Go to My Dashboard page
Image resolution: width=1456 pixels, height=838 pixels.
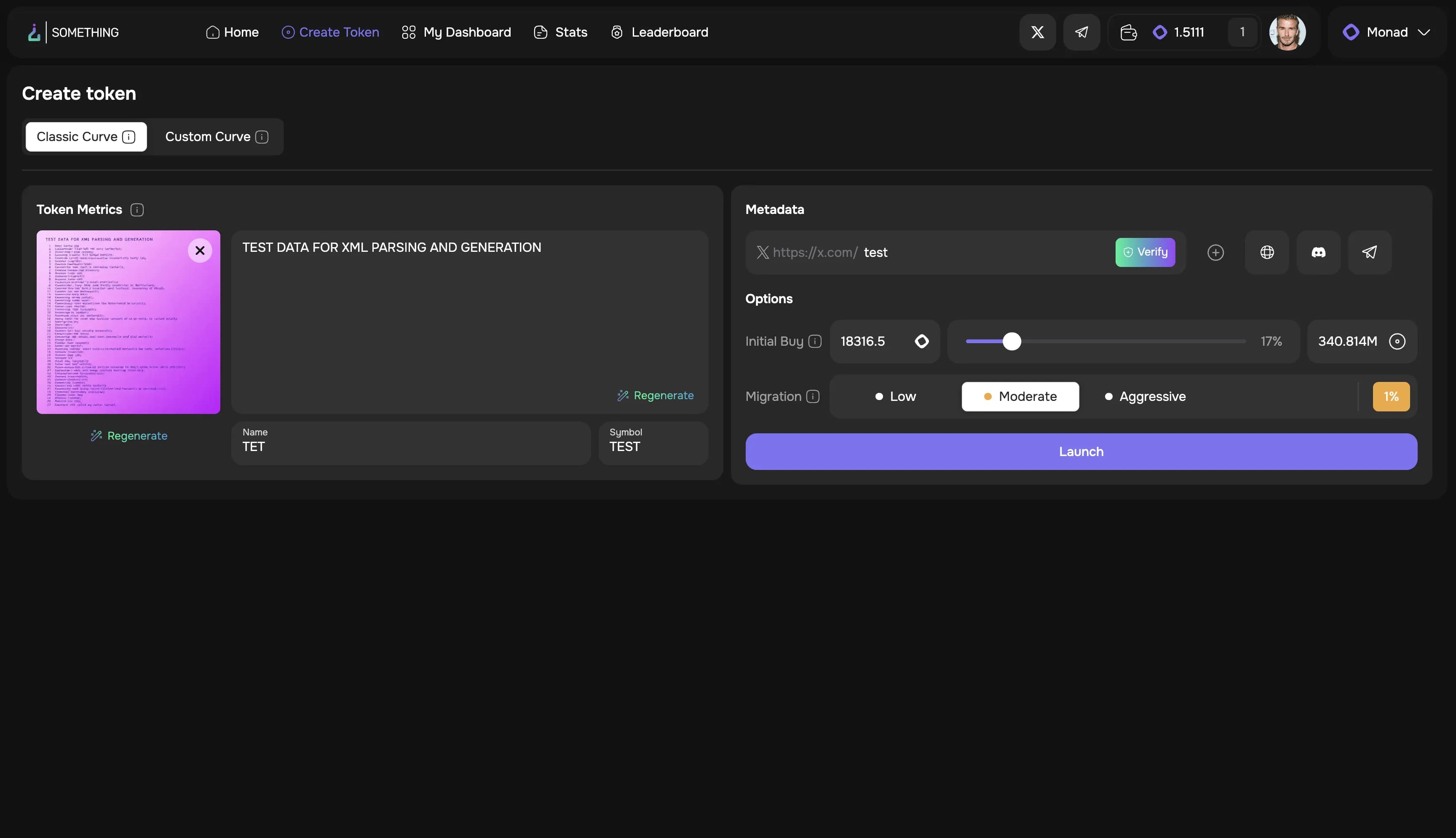coord(456,32)
